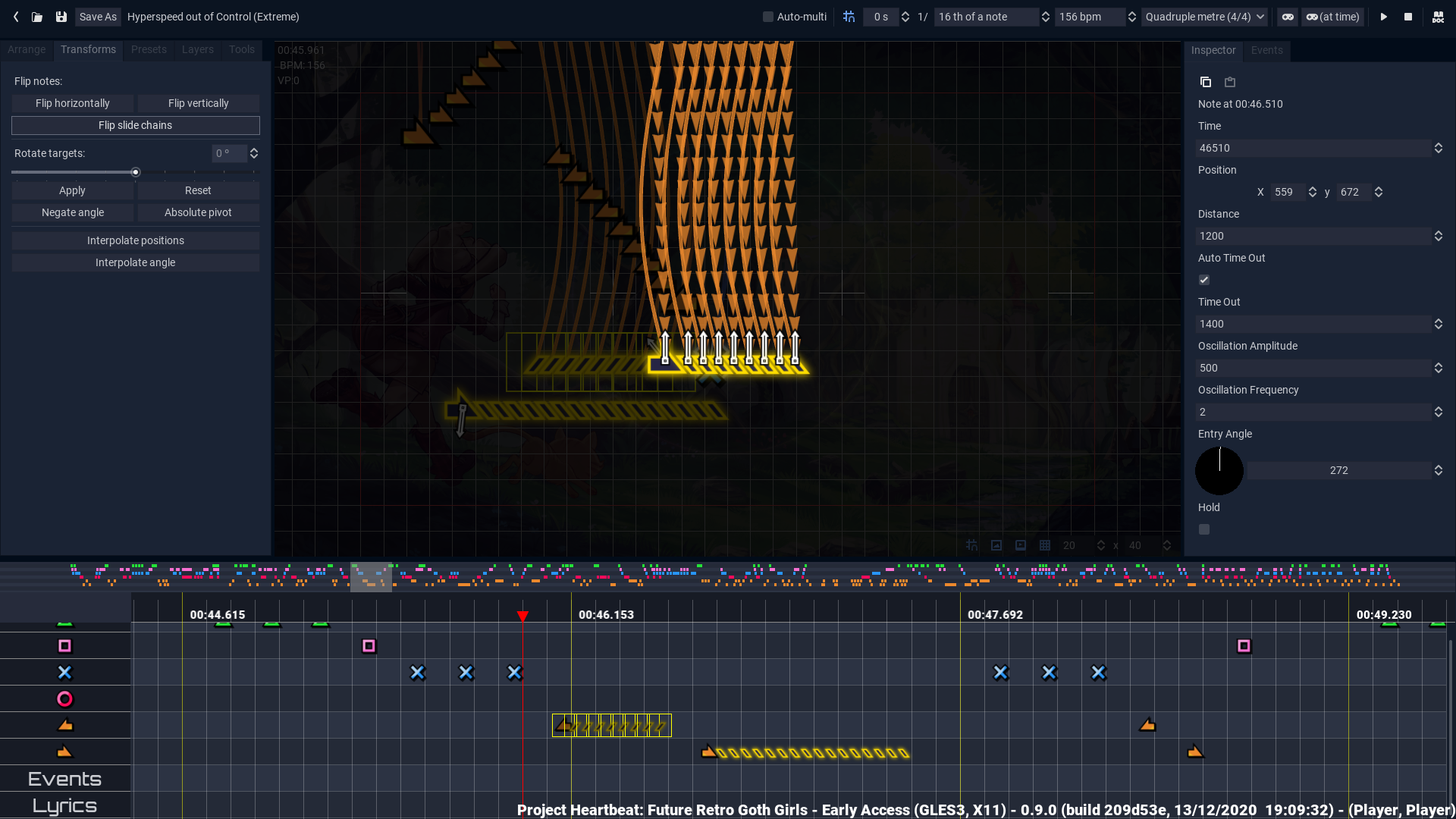Viewport: 1456px width, 819px height.
Task: Open the Inspector tab
Action: [x=1213, y=50]
